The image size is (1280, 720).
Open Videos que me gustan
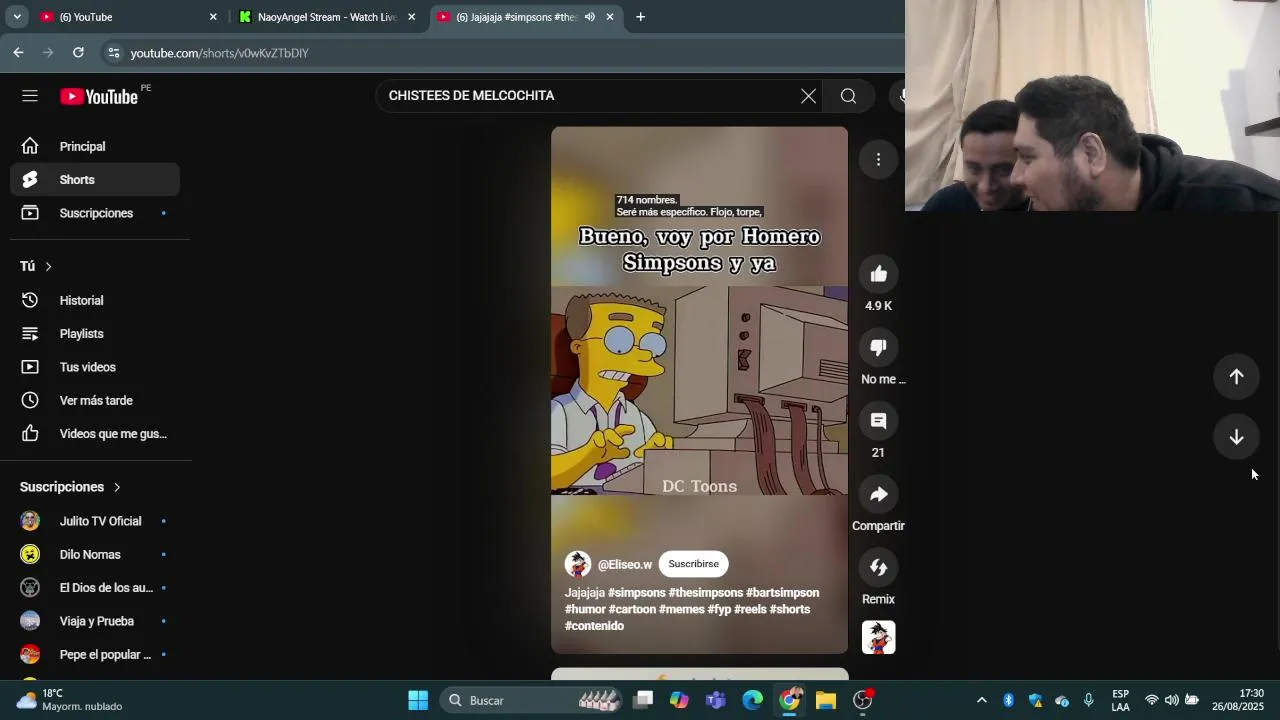point(95,434)
